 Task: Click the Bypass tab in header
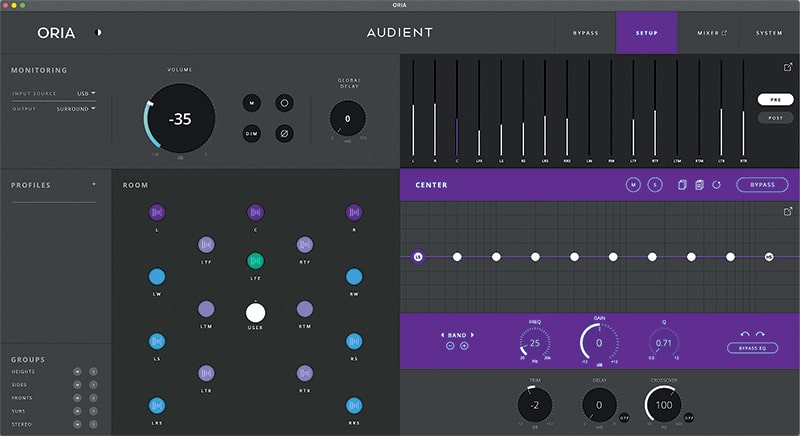click(586, 33)
